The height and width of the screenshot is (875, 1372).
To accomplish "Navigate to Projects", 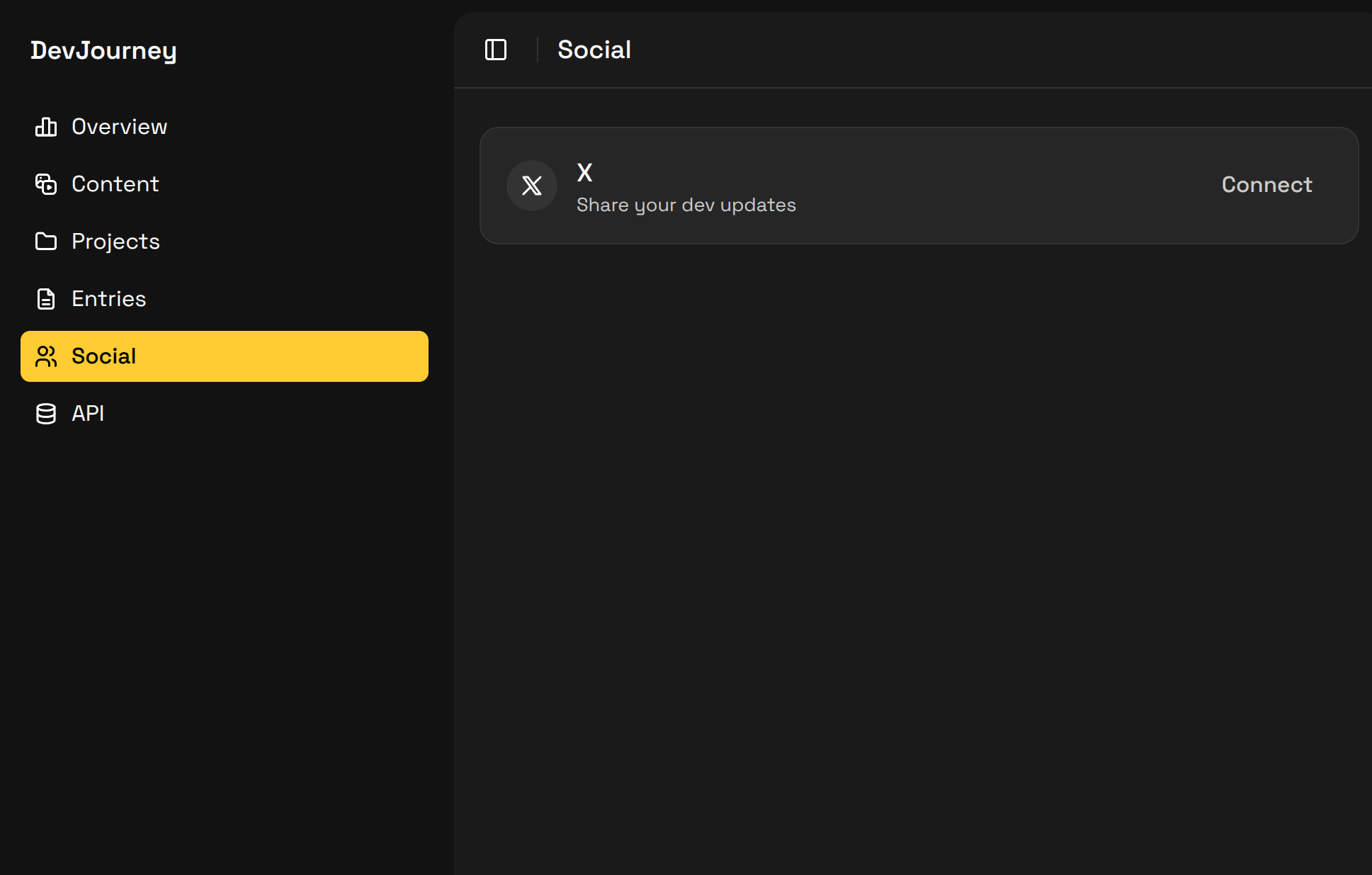I will pyautogui.click(x=225, y=242).
